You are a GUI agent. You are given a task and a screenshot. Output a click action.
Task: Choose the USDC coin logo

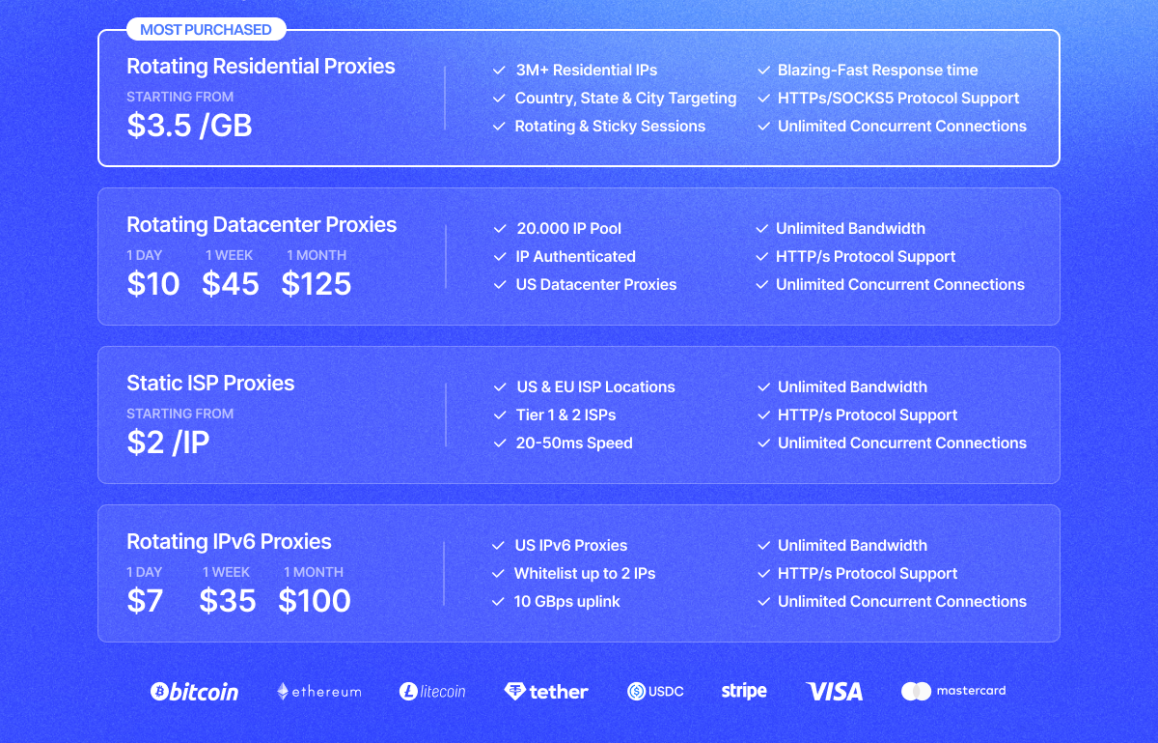pyautogui.click(x=655, y=691)
